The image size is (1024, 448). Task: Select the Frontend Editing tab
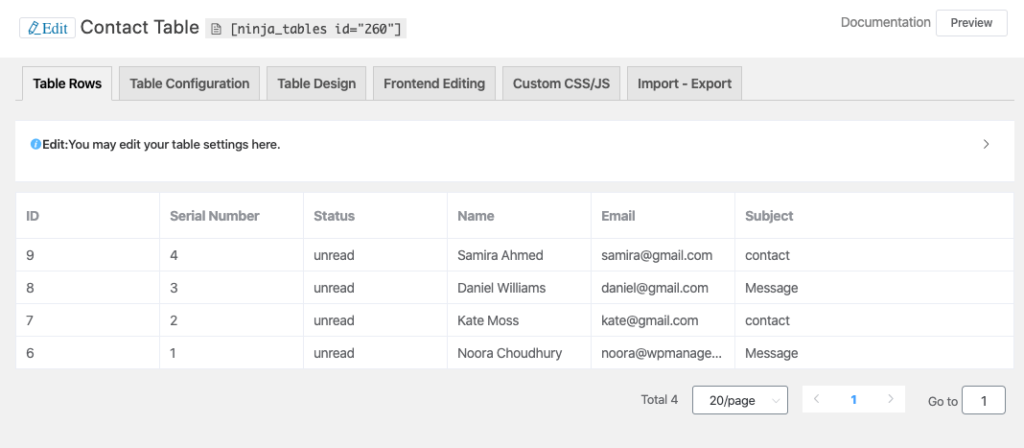coord(434,84)
